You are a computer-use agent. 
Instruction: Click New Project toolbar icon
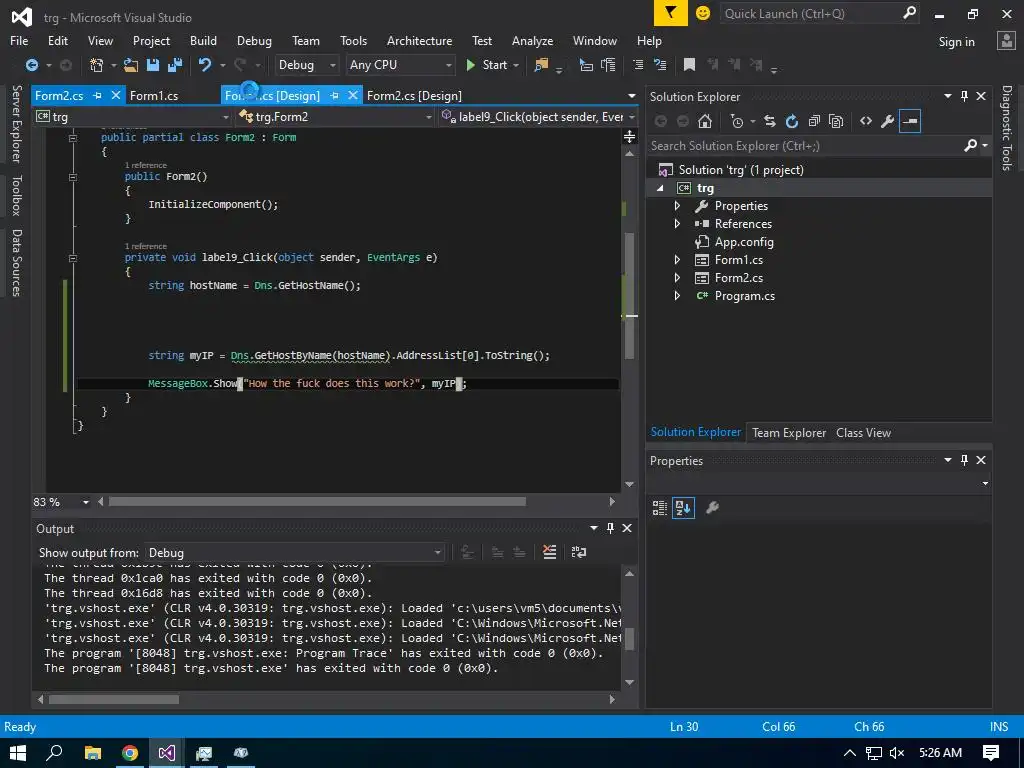pos(96,65)
